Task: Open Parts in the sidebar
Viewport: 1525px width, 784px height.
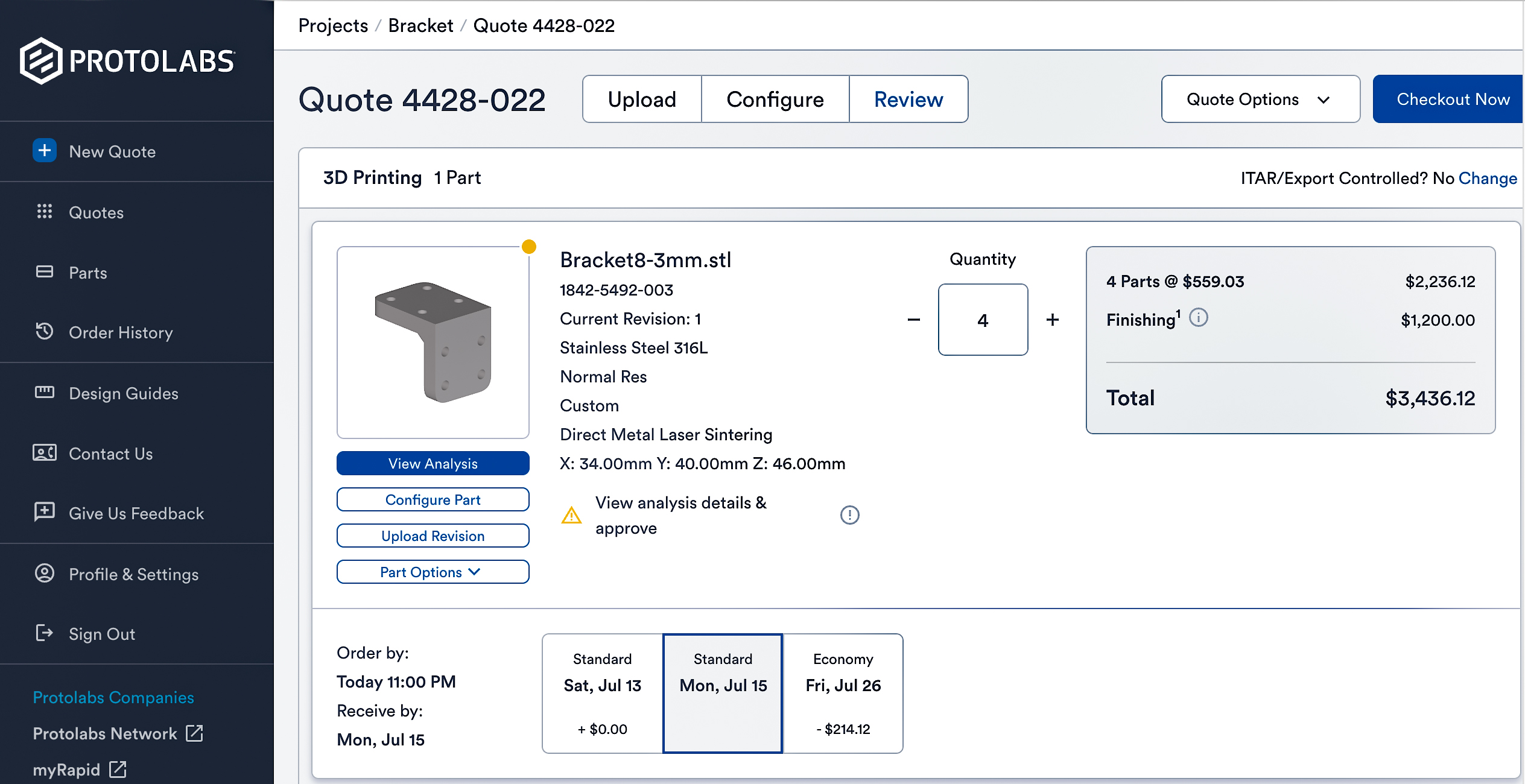Action: tap(88, 273)
